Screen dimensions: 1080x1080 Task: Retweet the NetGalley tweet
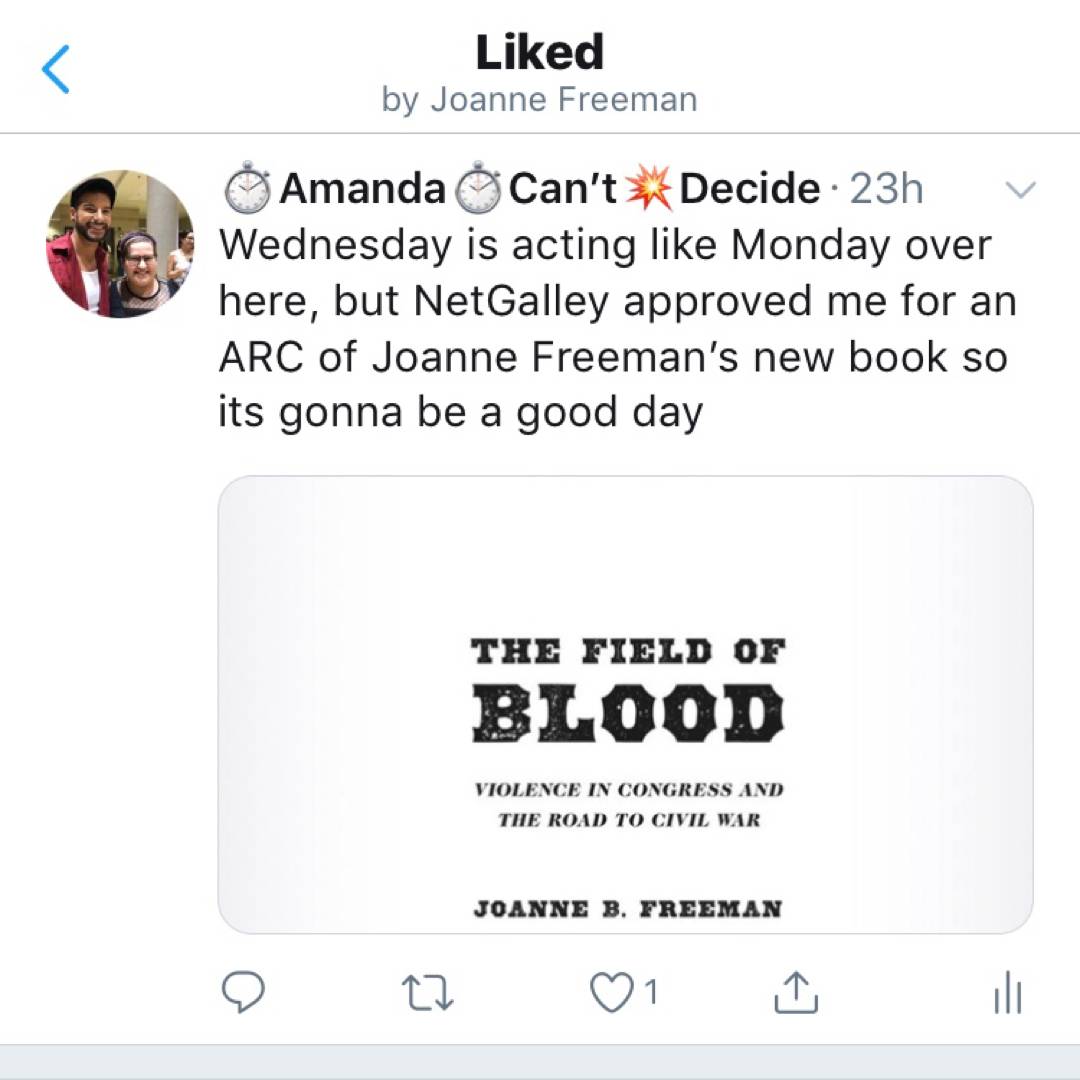coord(427,992)
